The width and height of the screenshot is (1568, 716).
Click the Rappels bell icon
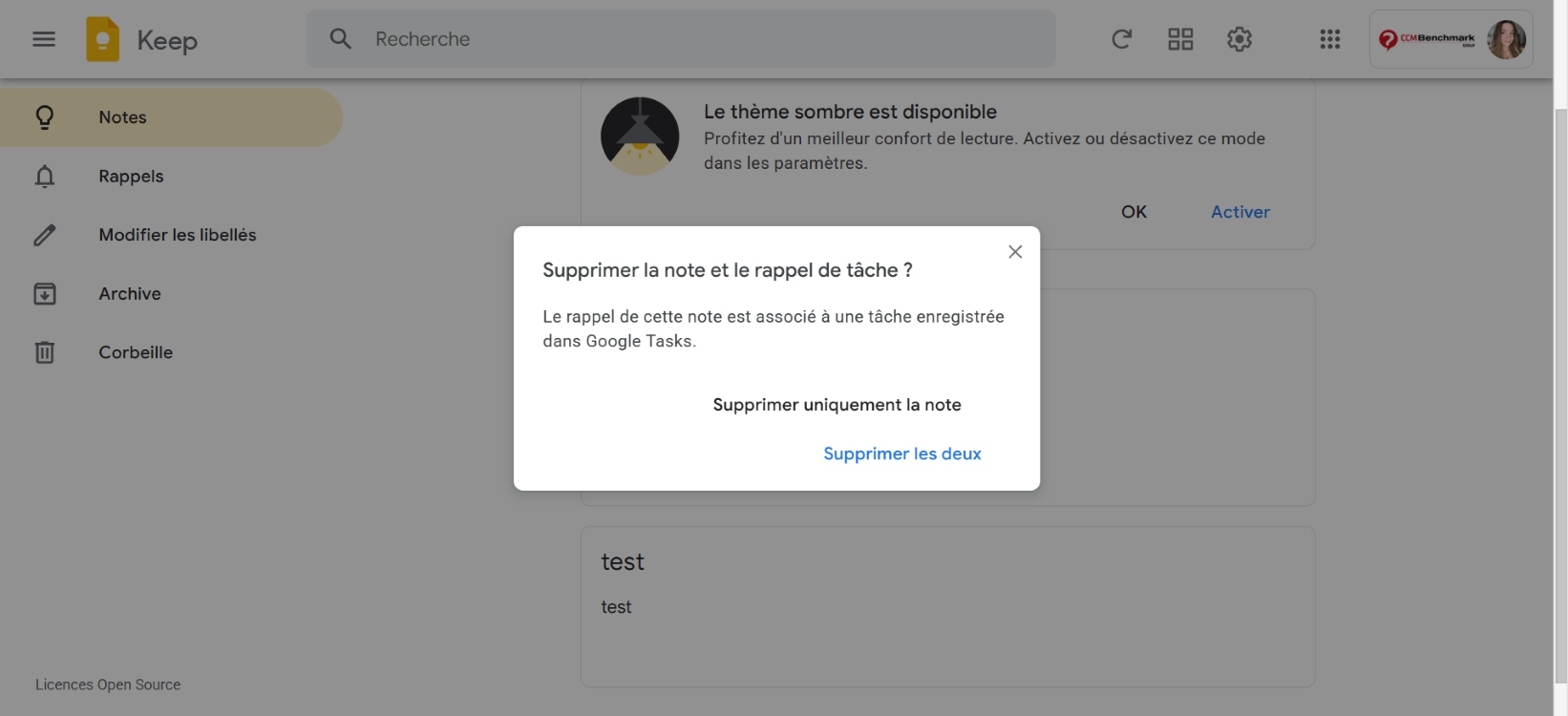45,177
